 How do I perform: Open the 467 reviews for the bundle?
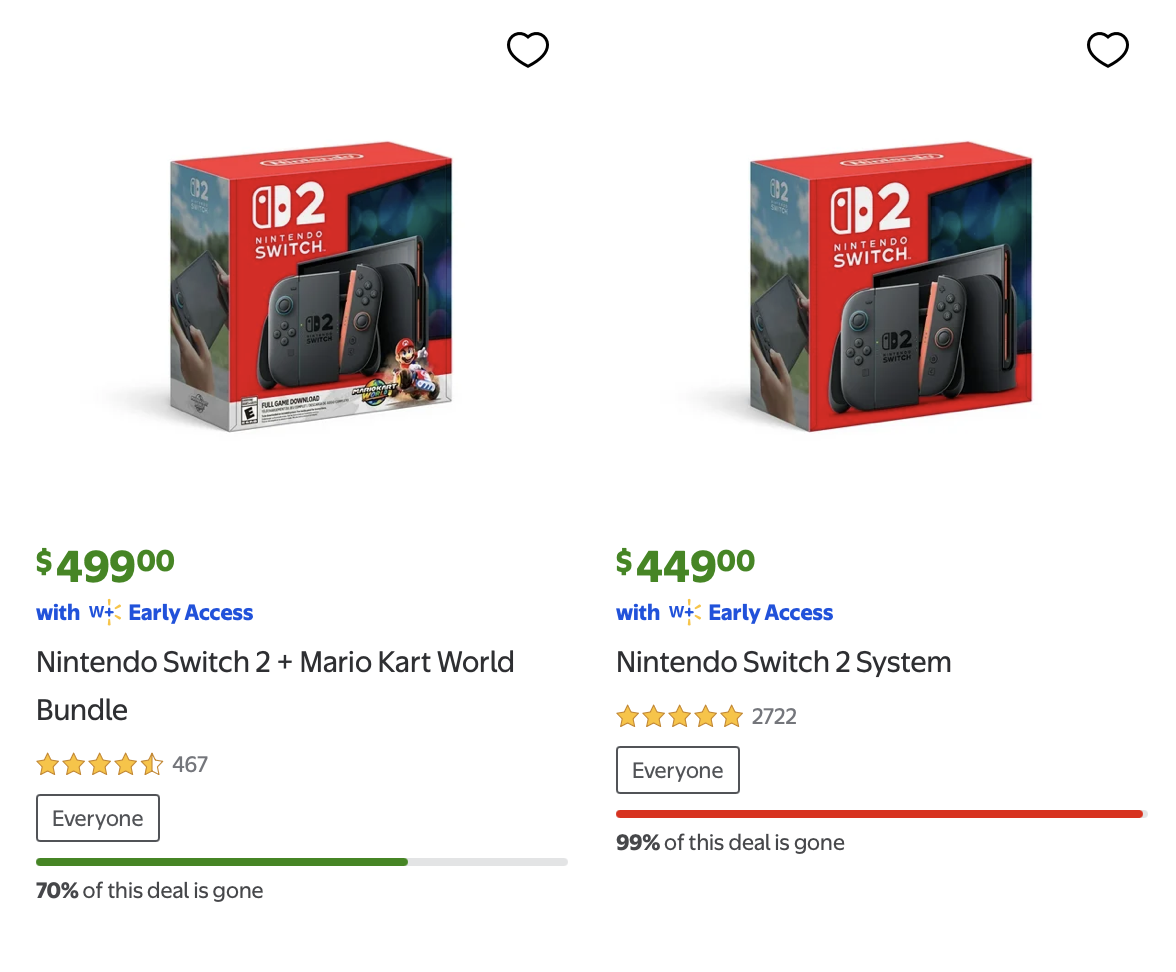point(190,764)
